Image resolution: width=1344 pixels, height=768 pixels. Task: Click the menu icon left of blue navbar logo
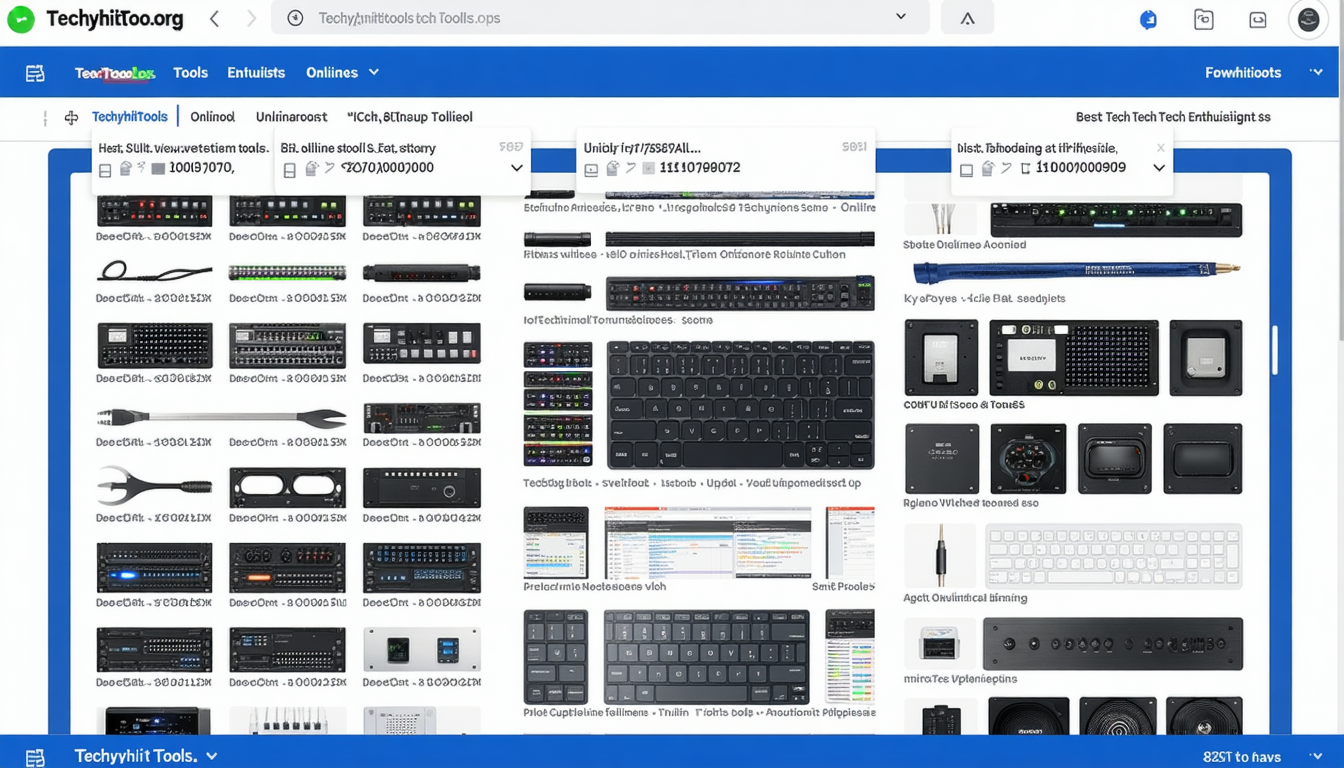tap(35, 73)
